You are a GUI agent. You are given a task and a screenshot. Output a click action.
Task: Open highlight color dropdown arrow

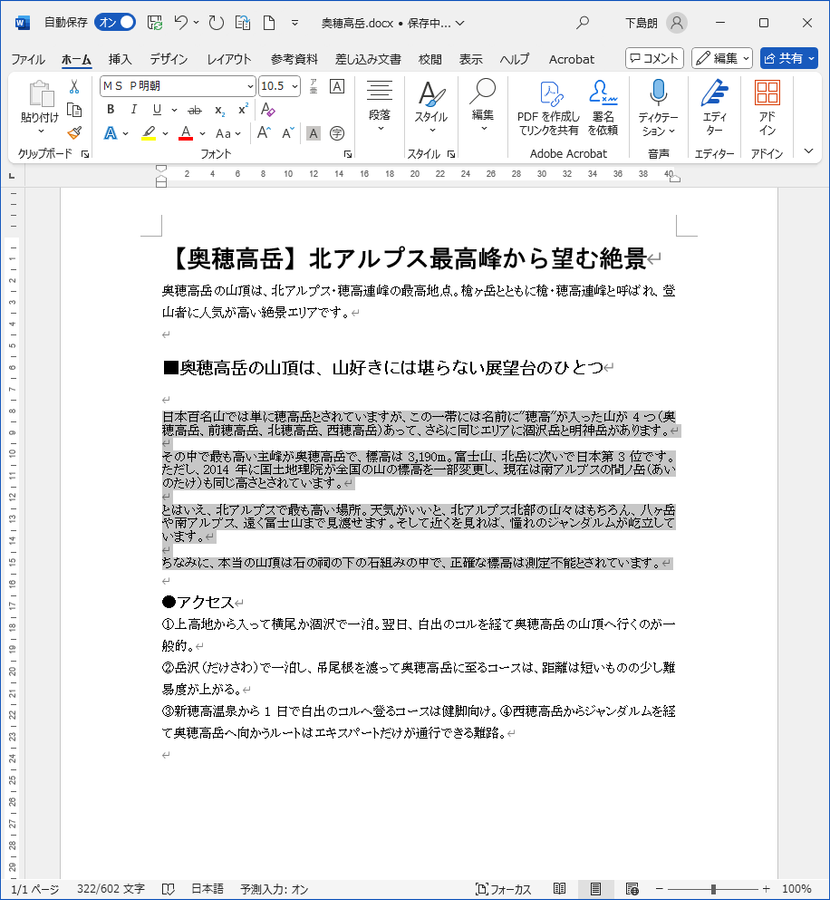pyautogui.click(x=165, y=134)
